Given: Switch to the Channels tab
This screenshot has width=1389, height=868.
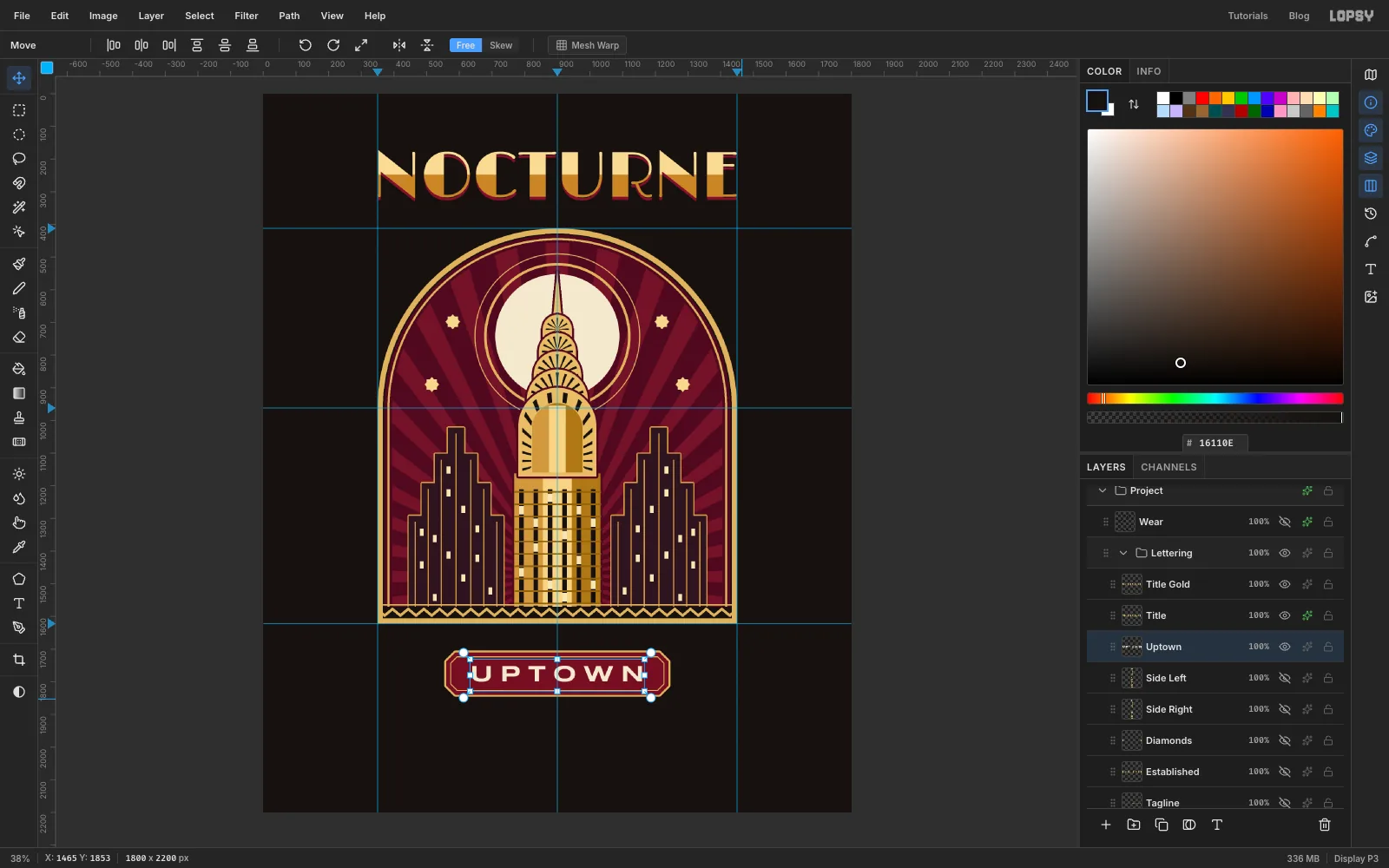Looking at the screenshot, I should point(1168,467).
